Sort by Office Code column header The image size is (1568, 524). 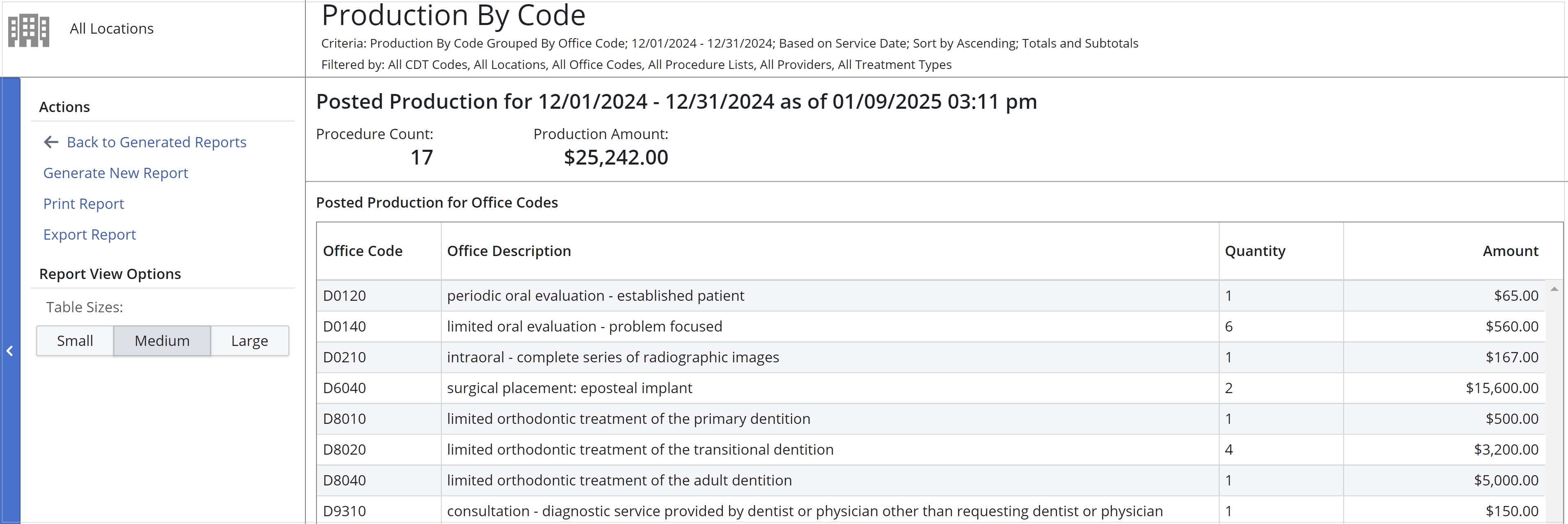coord(363,252)
